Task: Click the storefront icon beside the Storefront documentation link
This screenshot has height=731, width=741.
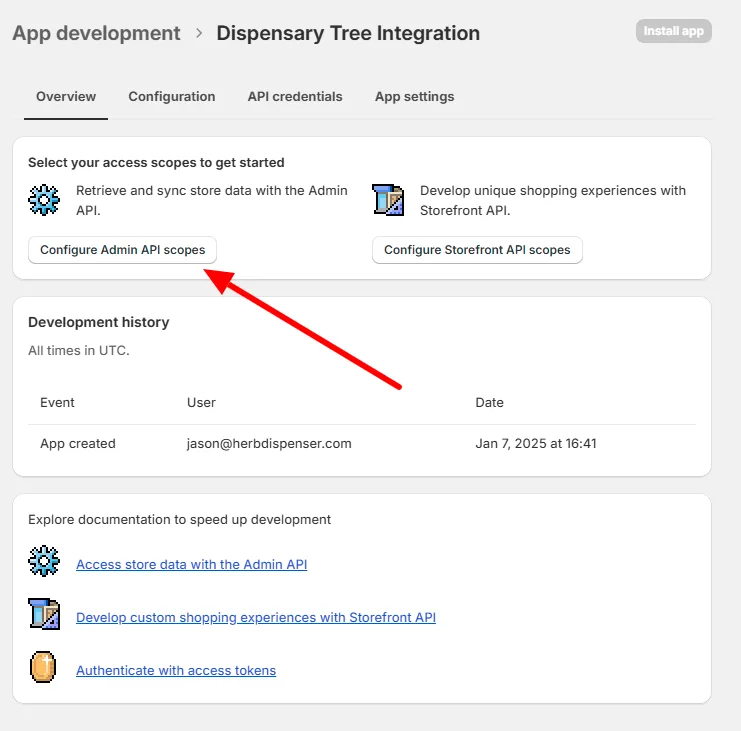Action: pyautogui.click(x=44, y=614)
